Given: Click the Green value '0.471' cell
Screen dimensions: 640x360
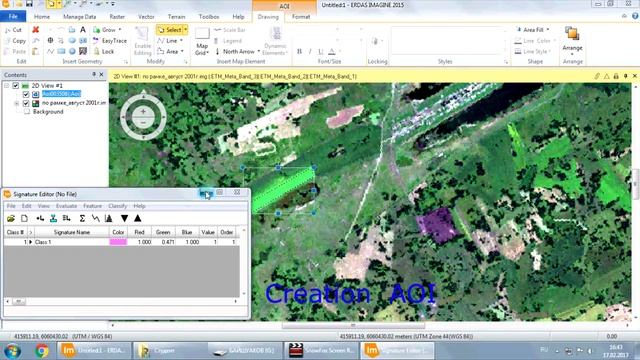Looking at the screenshot, I should coord(163,242).
